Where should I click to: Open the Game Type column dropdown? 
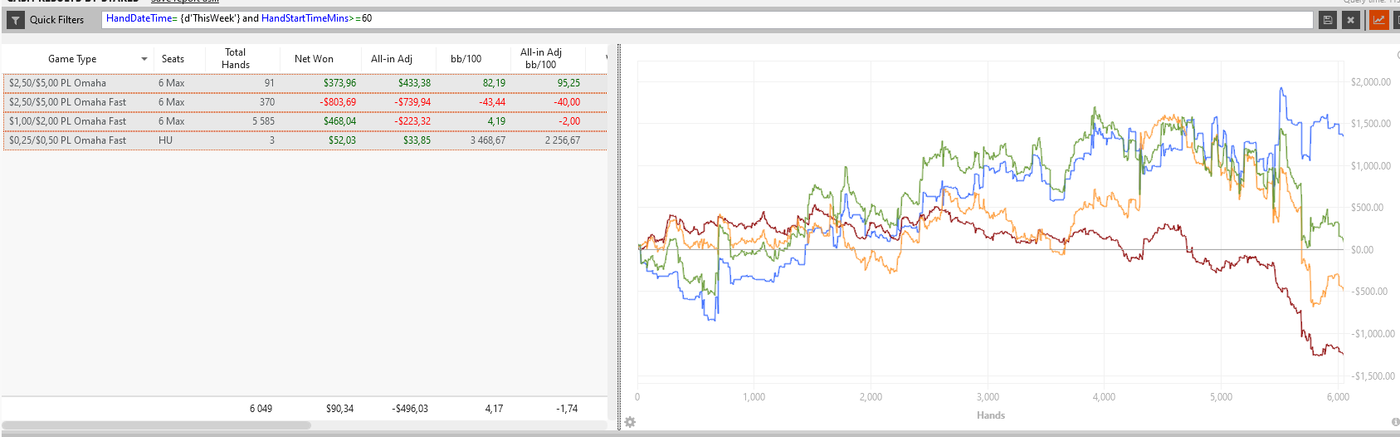tap(144, 59)
